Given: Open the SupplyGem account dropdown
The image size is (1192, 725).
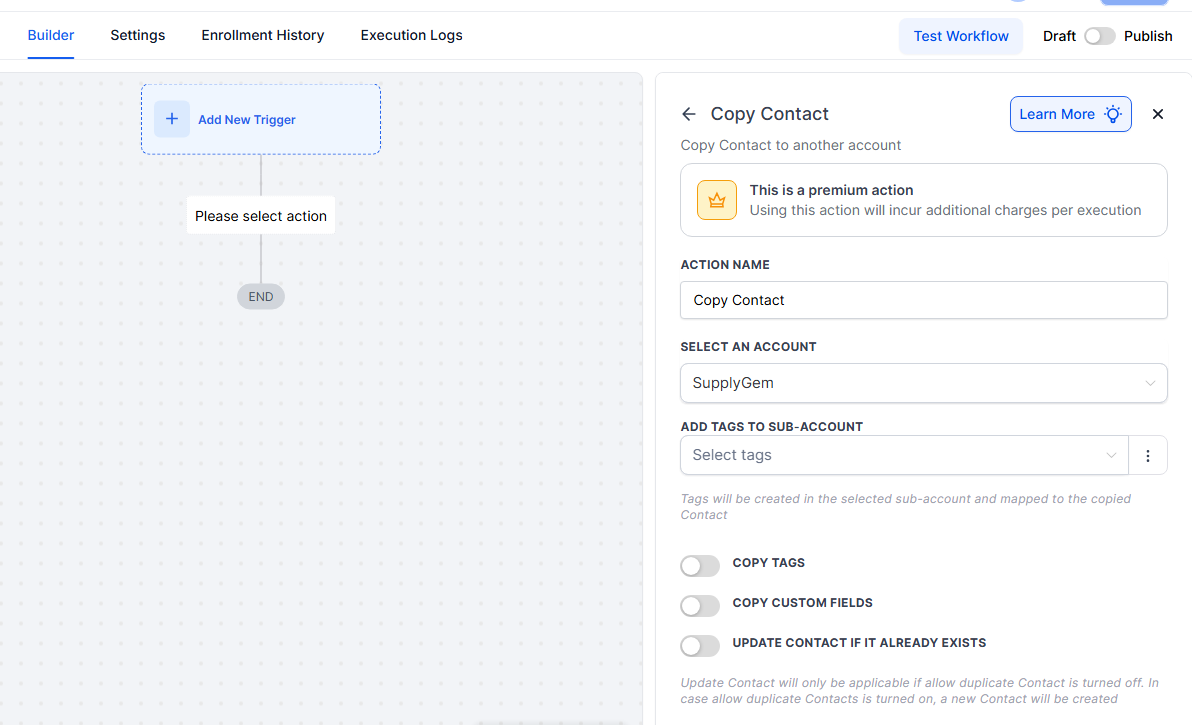Looking at the screenshot, I should coord(923,383).
